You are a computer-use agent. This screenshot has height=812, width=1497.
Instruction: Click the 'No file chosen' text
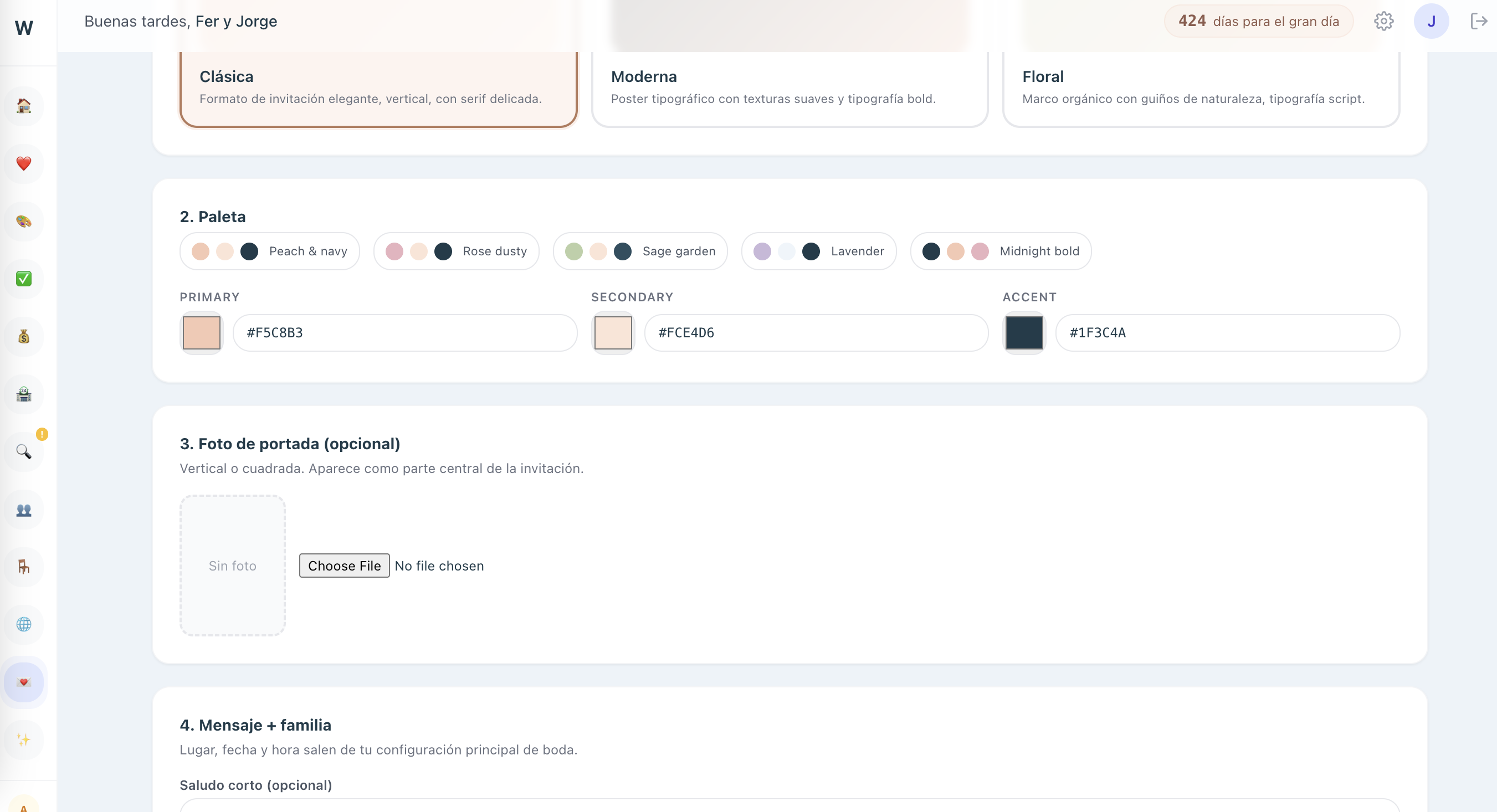click(x=439, y=566)
